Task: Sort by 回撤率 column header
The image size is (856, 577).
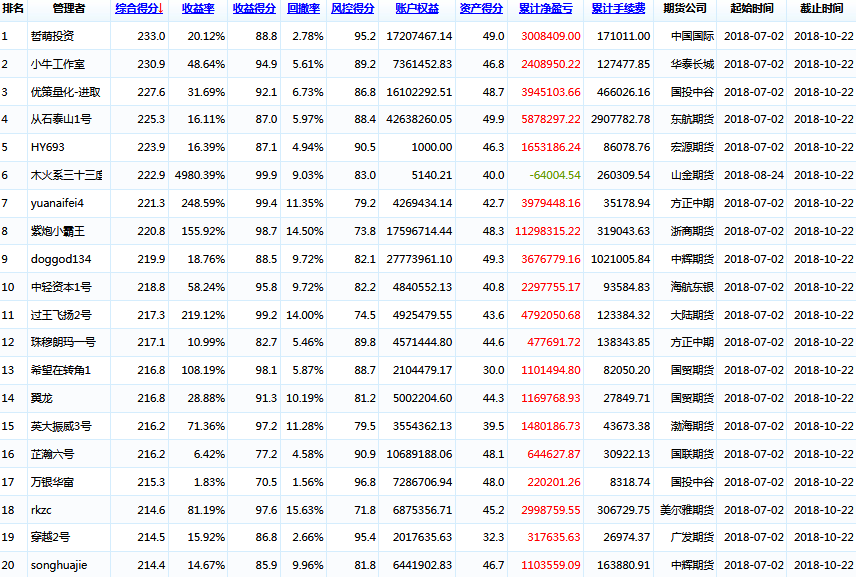Action: [x=304, y=9]
